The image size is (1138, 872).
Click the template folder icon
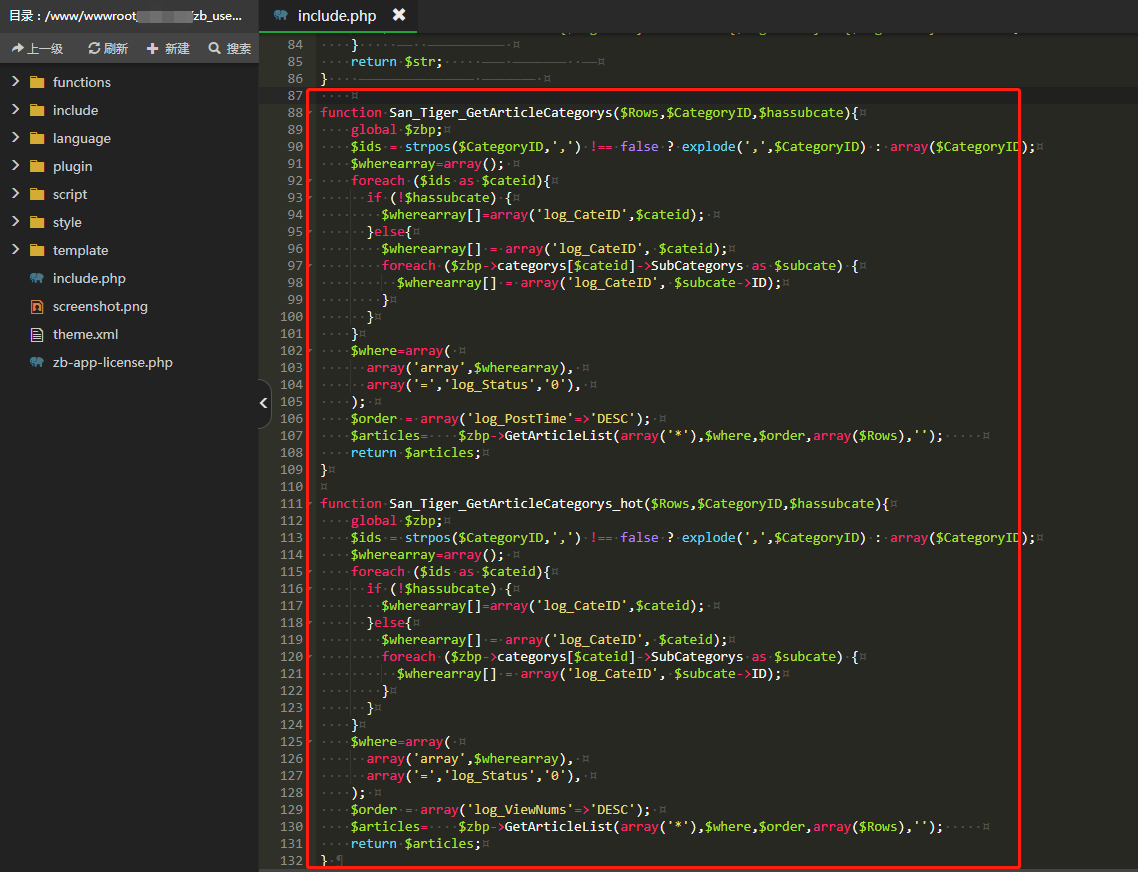coord(37,250)
